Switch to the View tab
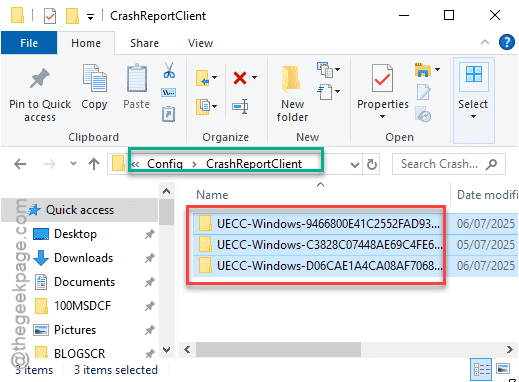 point(200,43)
